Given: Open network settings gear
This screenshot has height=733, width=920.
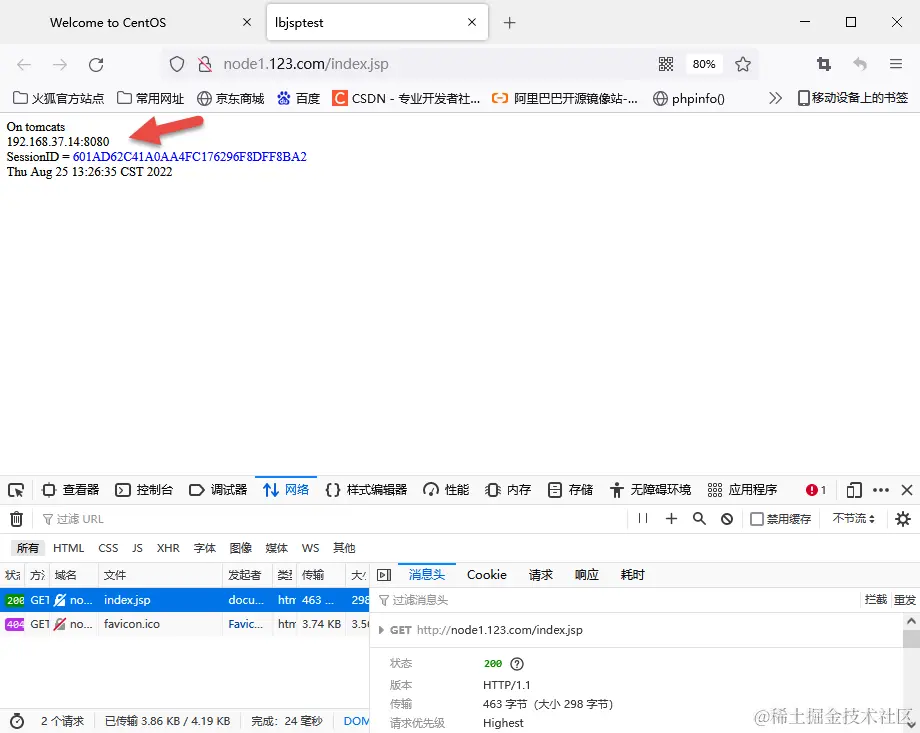Looking at the screenshot, I should point(902,519).
